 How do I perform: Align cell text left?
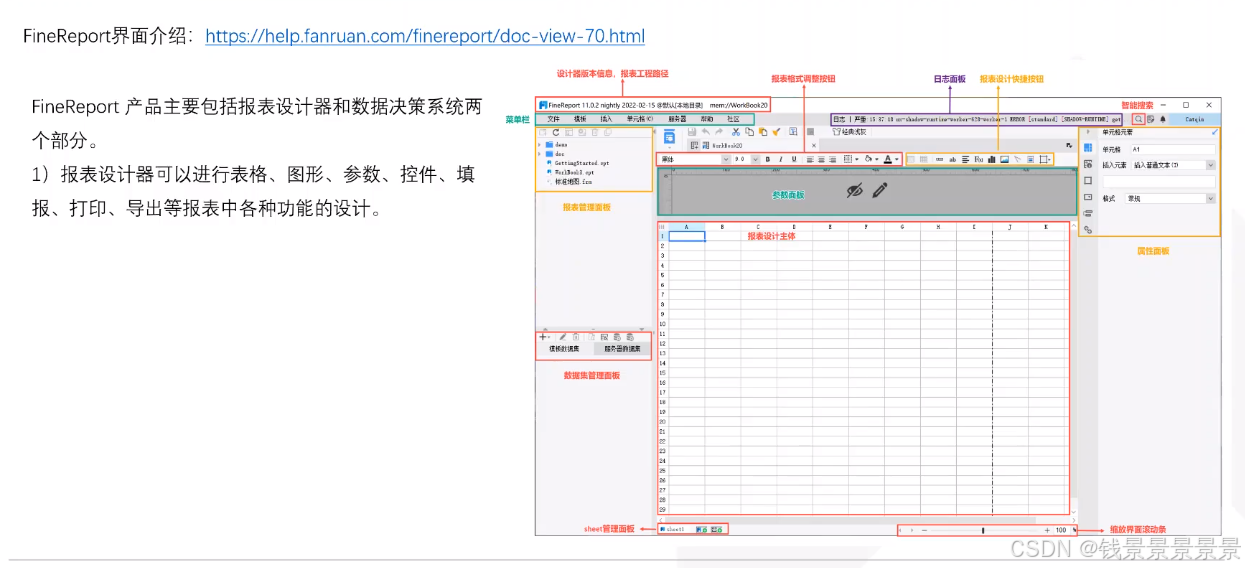(810, 159)
